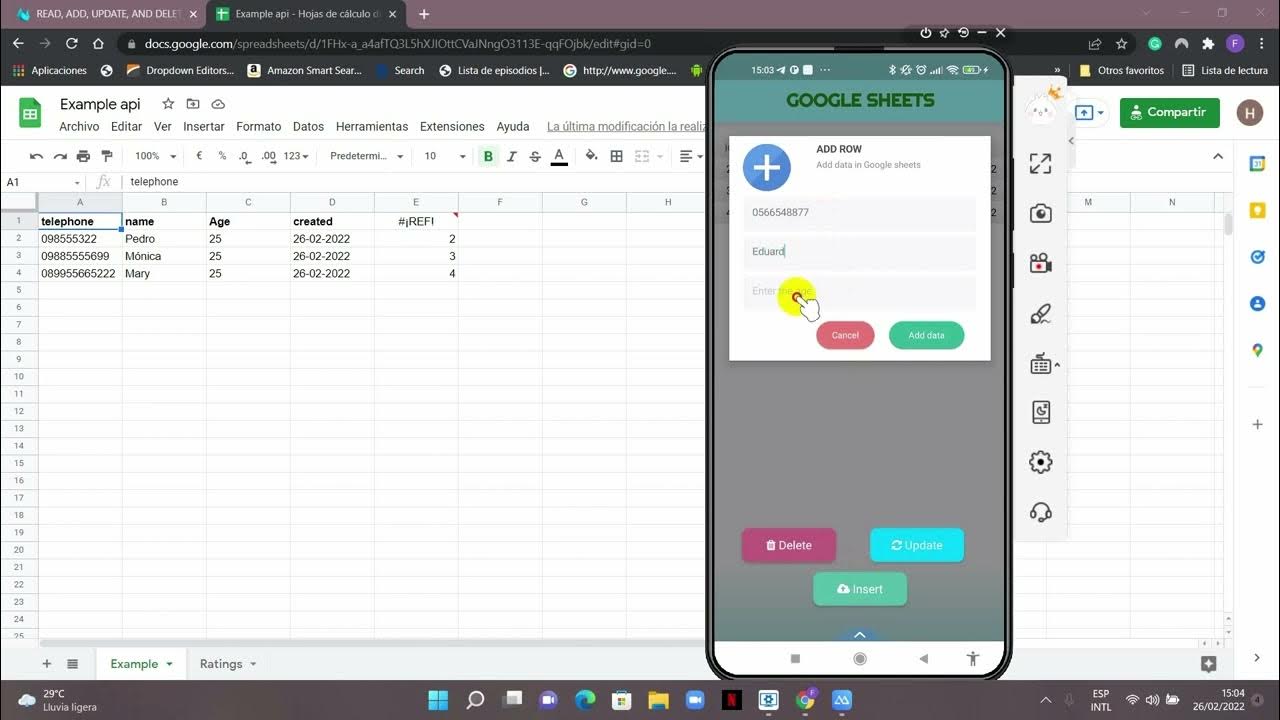Click the formula bar input
Image resolution: width=1280 pixels, height=720 pixels.
tap(415, 182)
